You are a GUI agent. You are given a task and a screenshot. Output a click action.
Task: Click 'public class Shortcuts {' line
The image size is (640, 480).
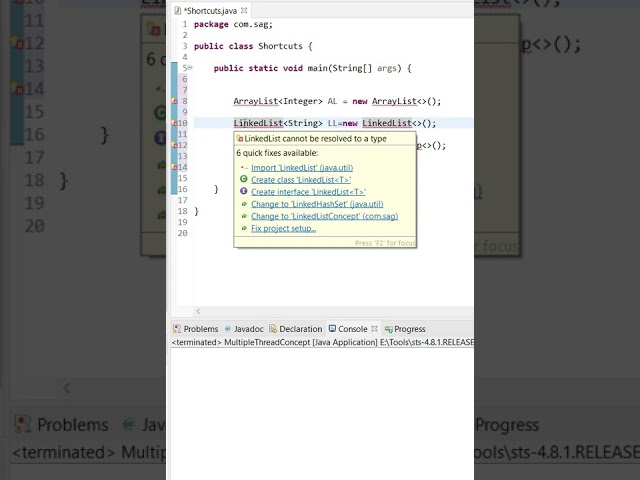pos(253,46)
